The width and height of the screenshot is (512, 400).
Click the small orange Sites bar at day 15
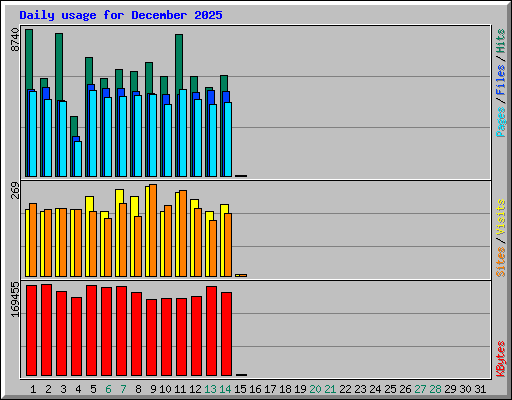[243, 275]
